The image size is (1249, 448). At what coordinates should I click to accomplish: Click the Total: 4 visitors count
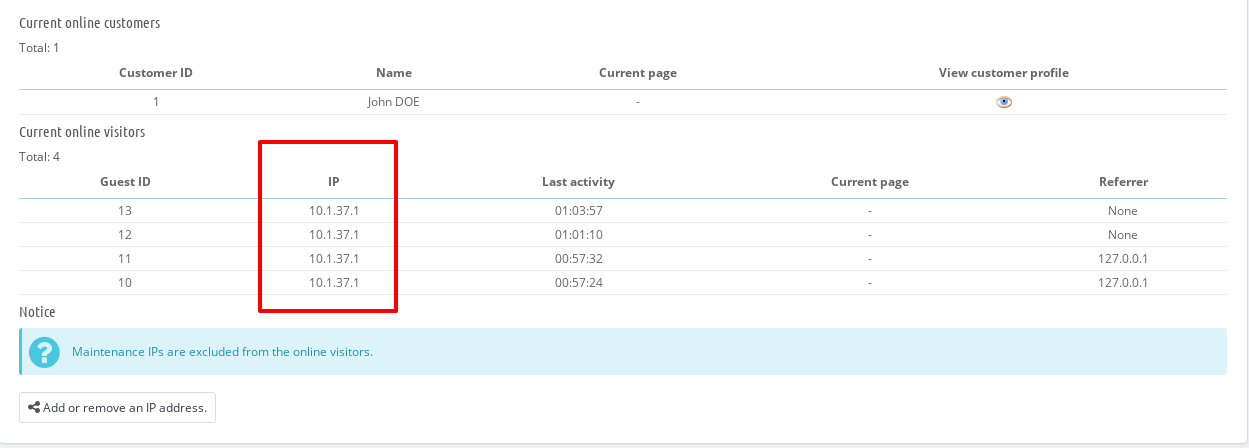pos(39,156)
